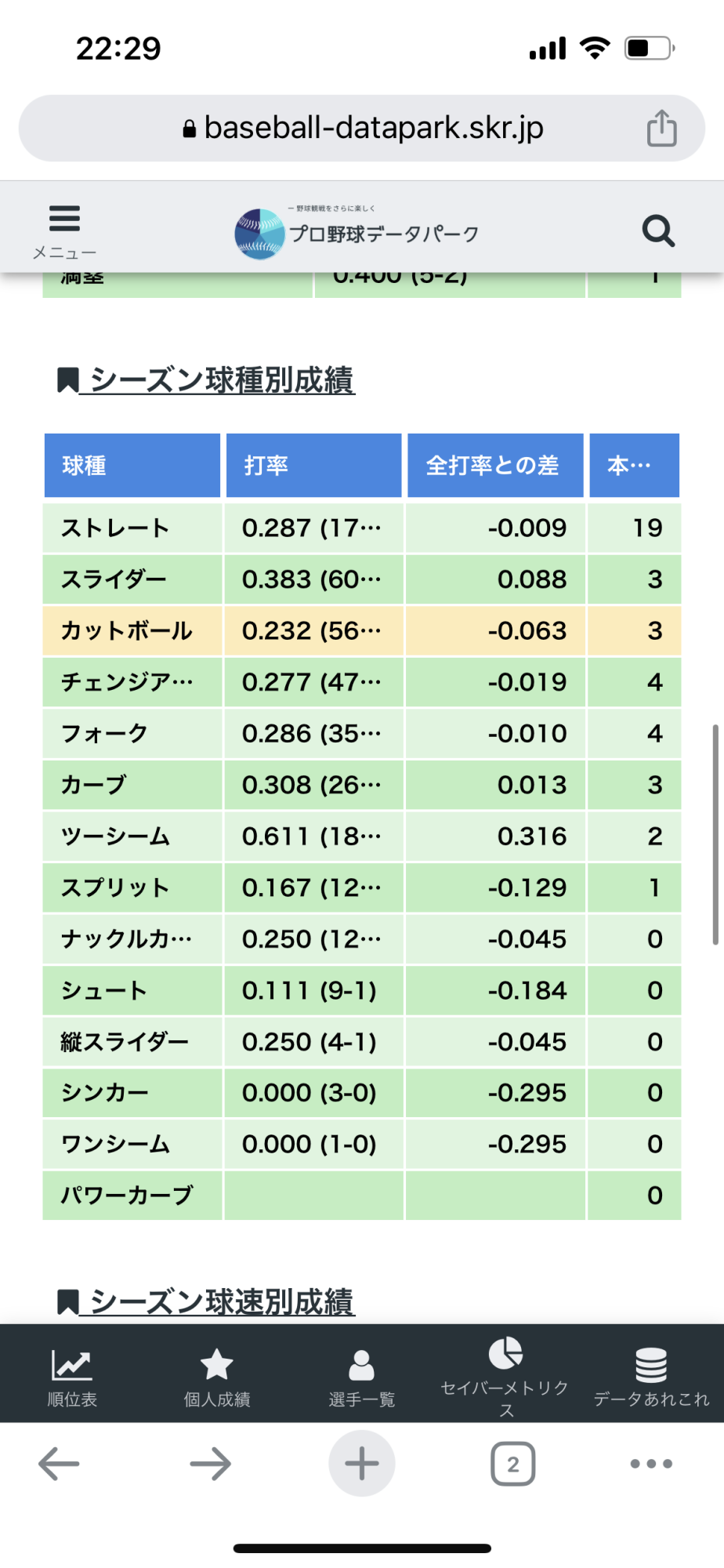
Task: Open browser three-dots more menu
Action: pyautogui.click(x=651, y=1464)
